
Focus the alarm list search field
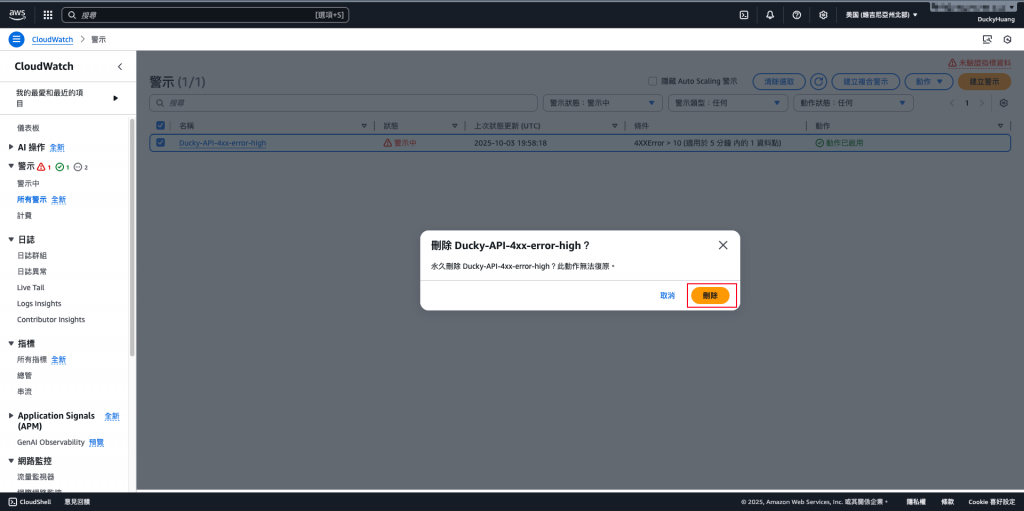(344, 103)
